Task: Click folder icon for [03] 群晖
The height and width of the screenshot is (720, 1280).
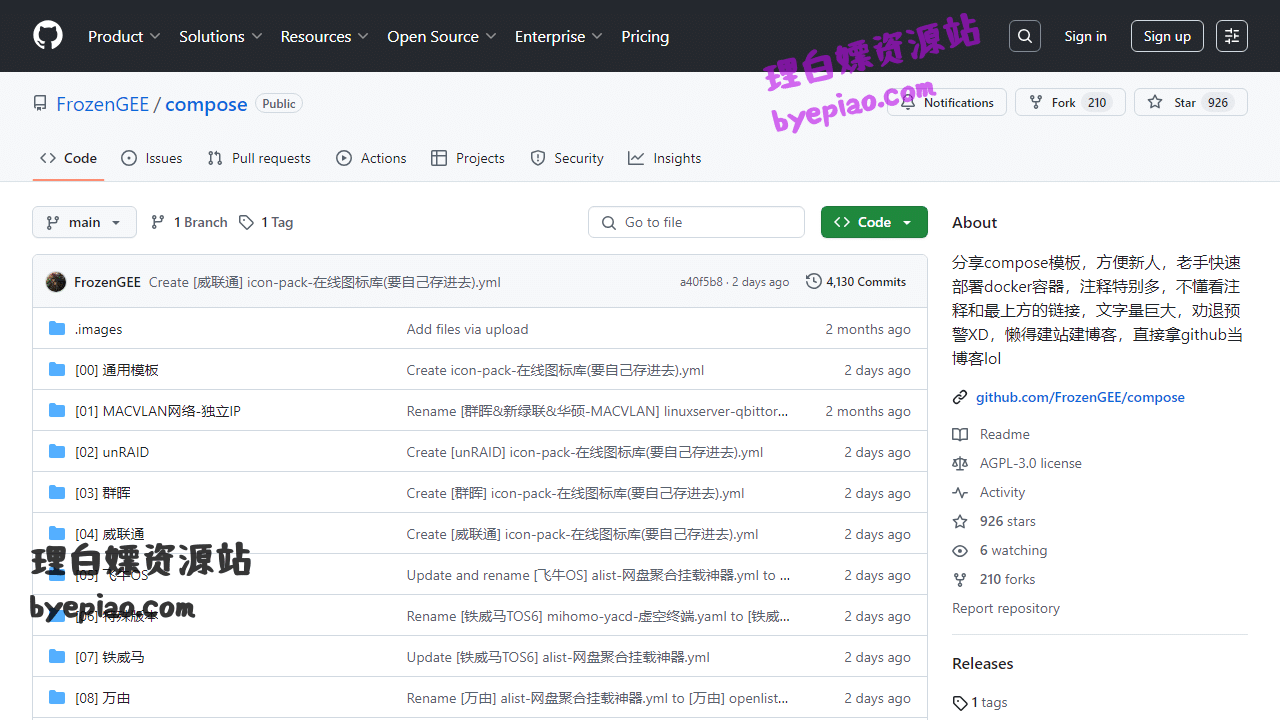Action: click(x=57, y=493)
